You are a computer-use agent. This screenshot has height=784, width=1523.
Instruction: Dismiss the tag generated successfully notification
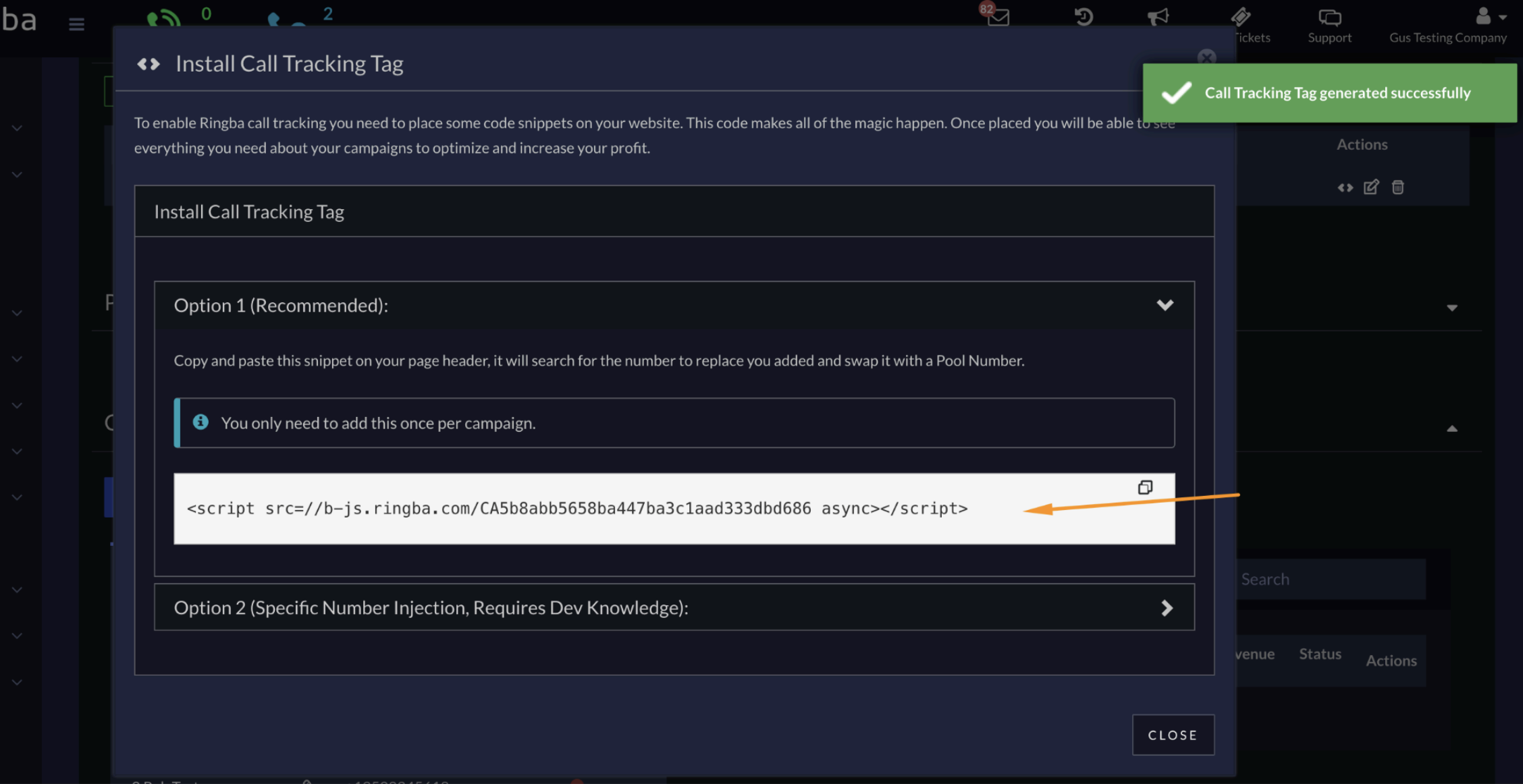1329,93
